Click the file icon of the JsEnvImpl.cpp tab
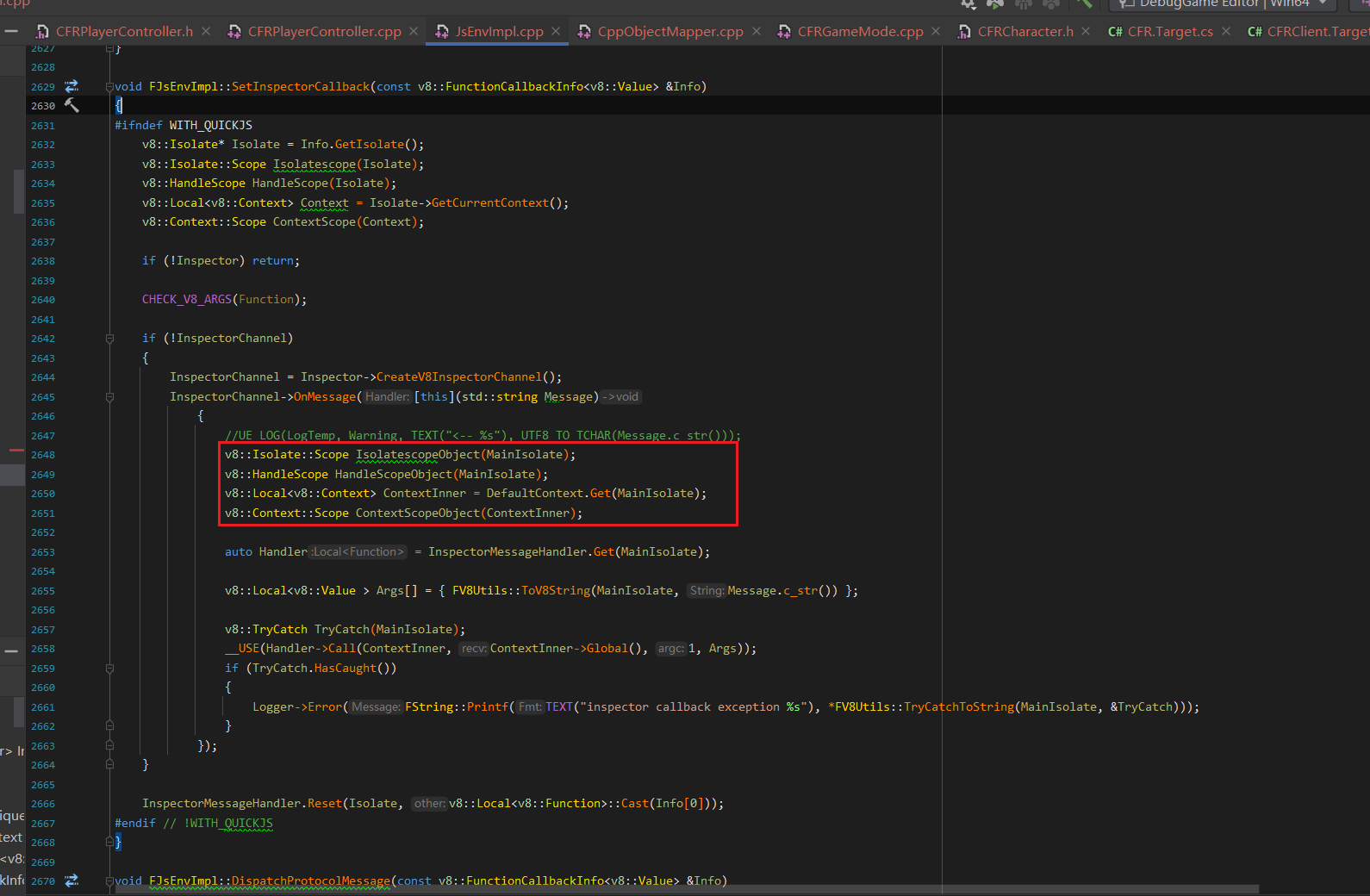 [x=442, y=32]
